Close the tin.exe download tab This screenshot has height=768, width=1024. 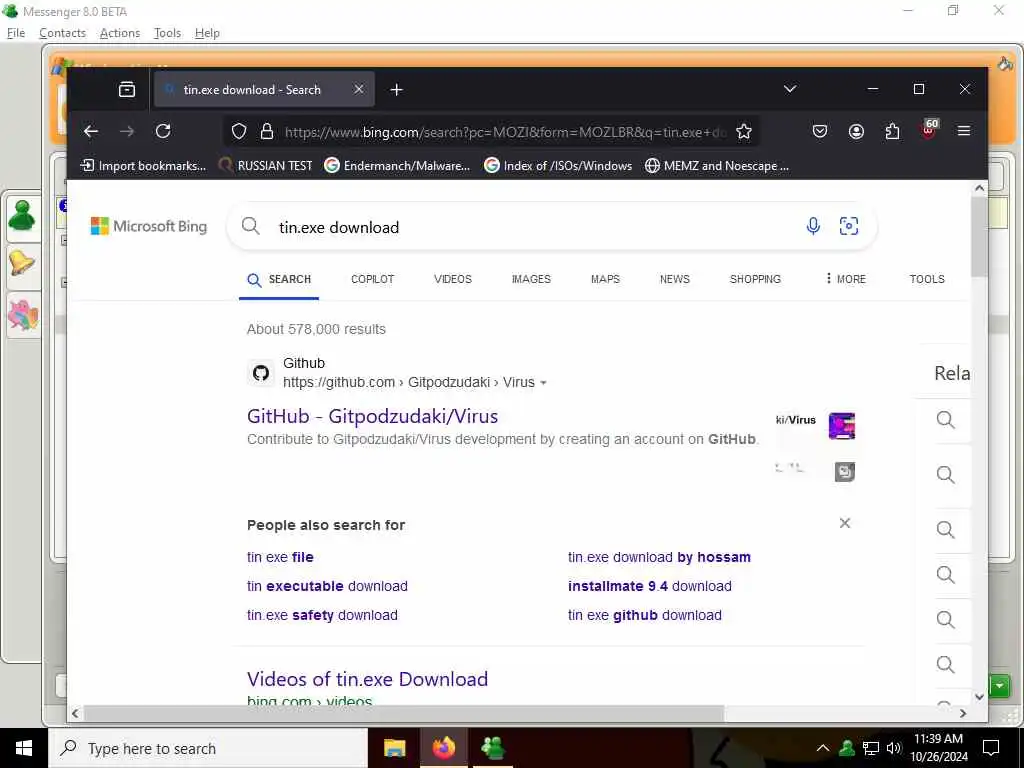tap(359, 89)
